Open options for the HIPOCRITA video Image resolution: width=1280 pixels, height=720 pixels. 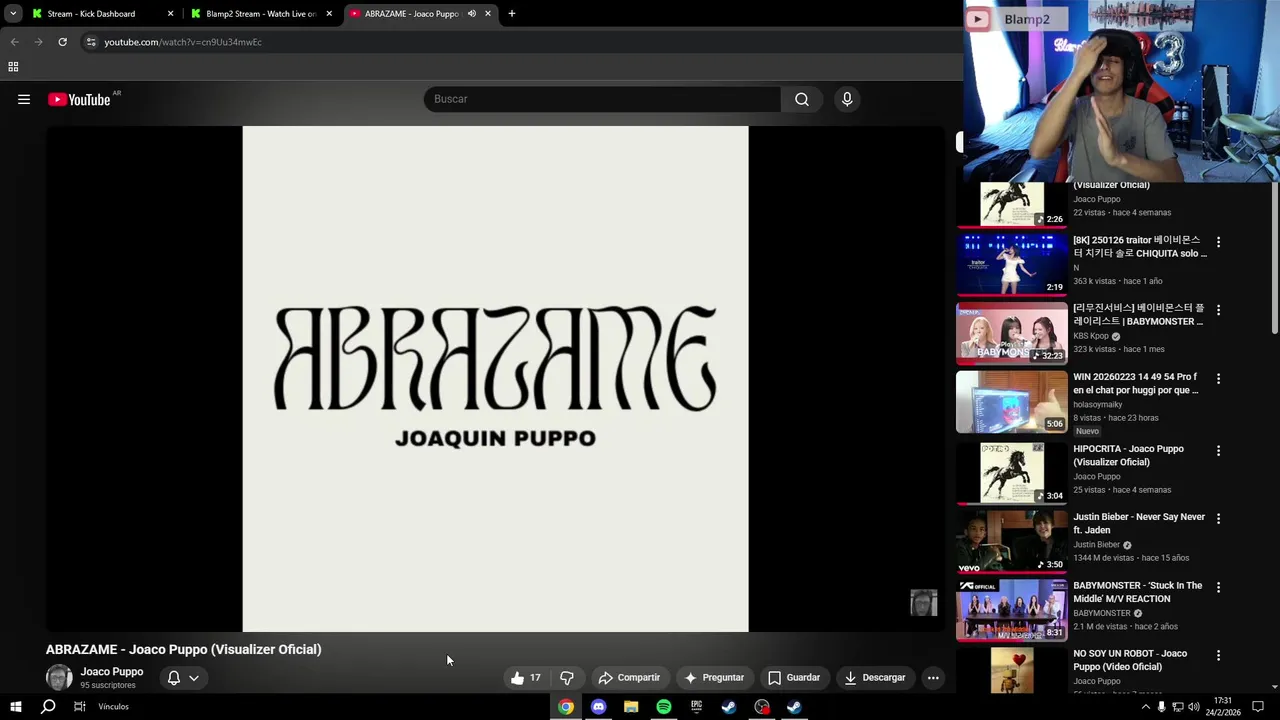(1218, 451)
